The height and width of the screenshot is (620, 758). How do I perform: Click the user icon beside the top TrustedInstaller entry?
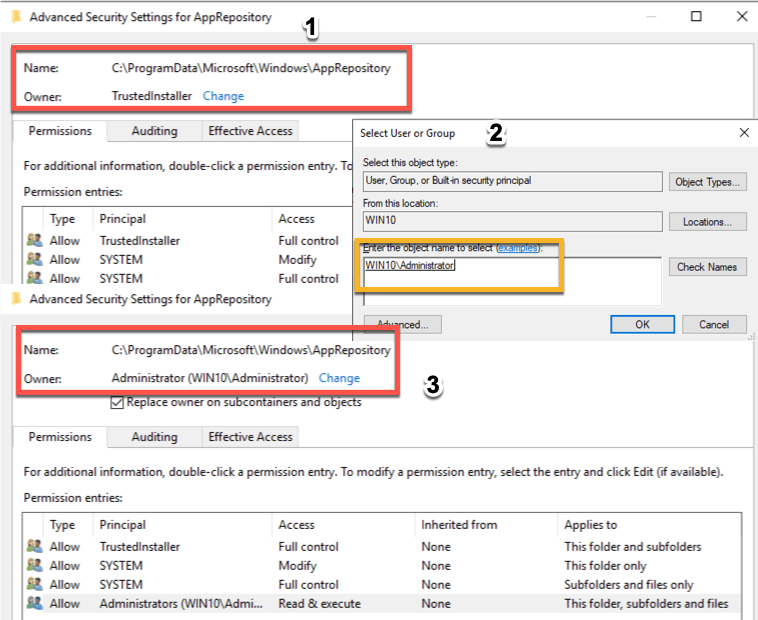35,241
